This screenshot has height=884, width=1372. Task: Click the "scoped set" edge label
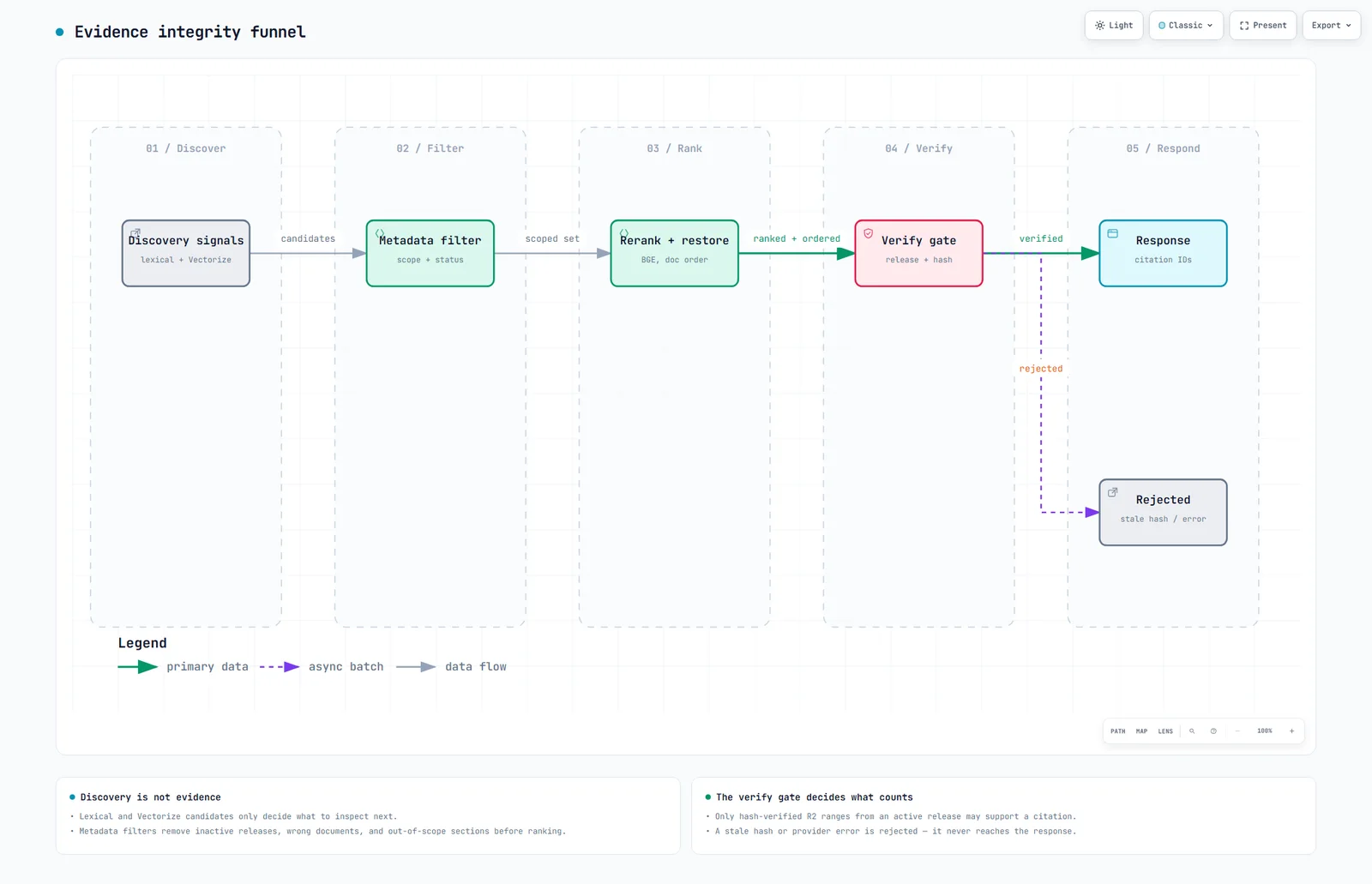[552, 239]
